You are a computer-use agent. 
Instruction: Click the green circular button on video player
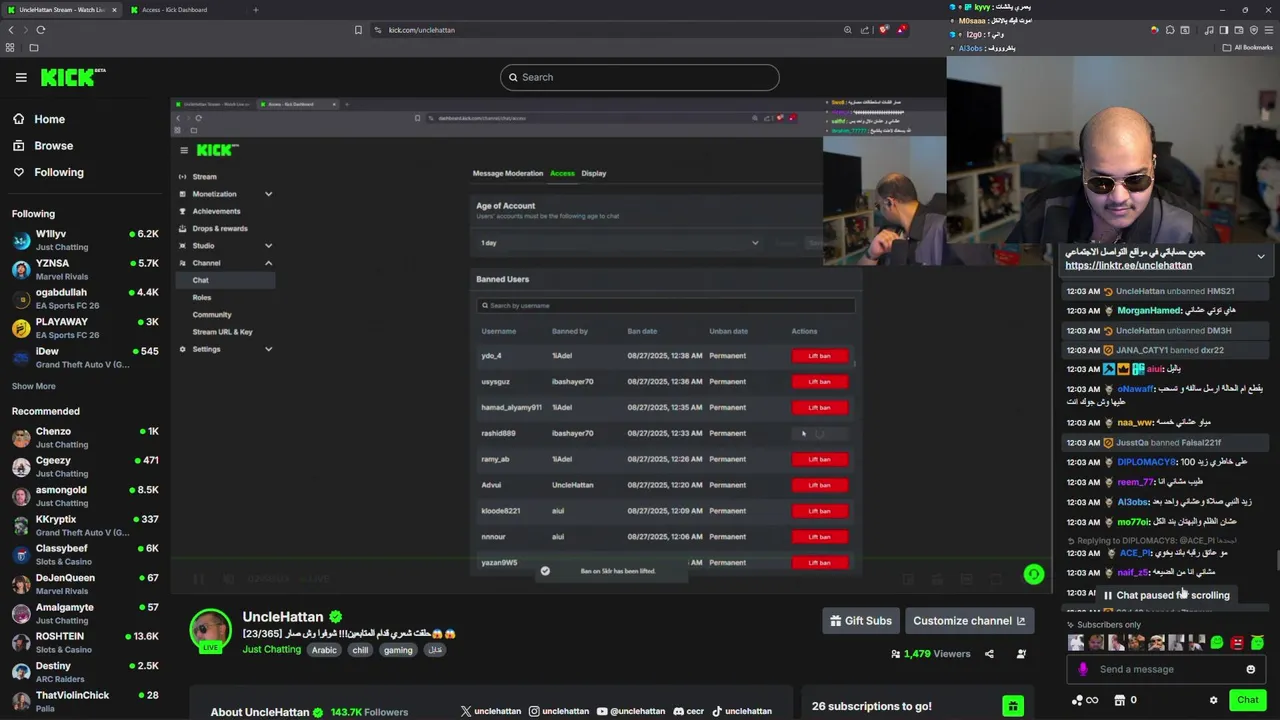point(1034,574)
